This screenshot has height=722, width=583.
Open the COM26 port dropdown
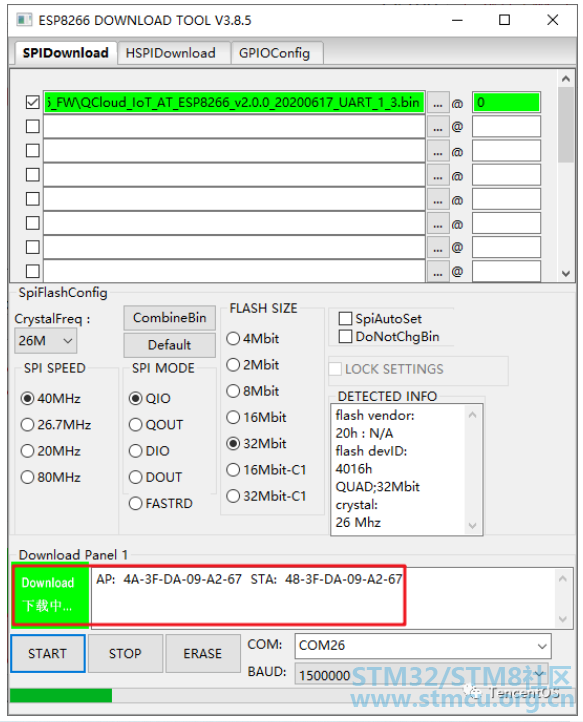423,646
